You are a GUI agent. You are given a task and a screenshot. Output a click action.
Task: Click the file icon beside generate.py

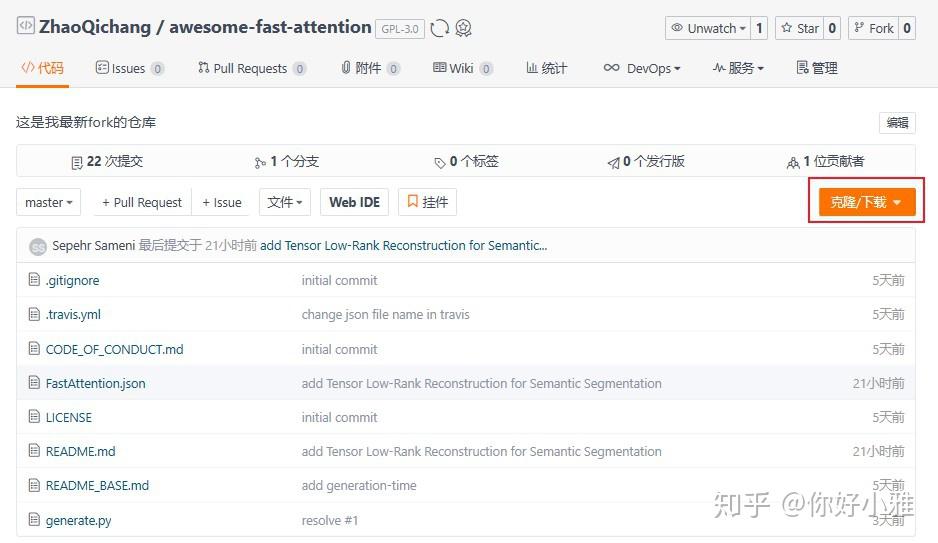tap(34, 520)
